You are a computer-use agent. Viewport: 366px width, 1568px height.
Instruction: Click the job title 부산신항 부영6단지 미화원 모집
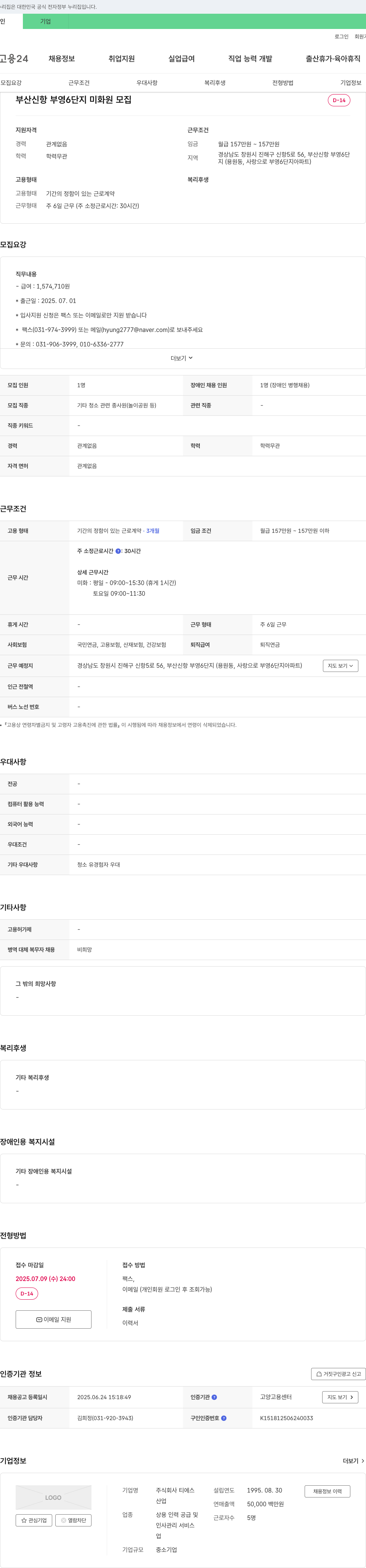tap(74, 100)
